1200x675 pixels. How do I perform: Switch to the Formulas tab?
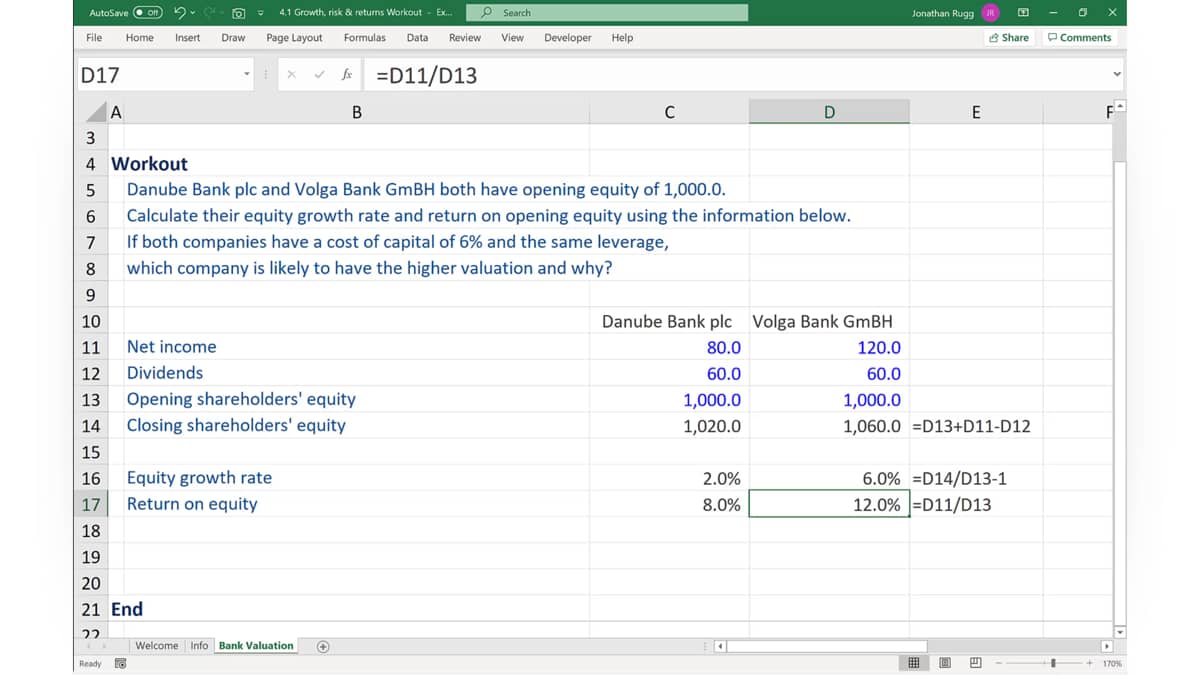pos(365,38)
